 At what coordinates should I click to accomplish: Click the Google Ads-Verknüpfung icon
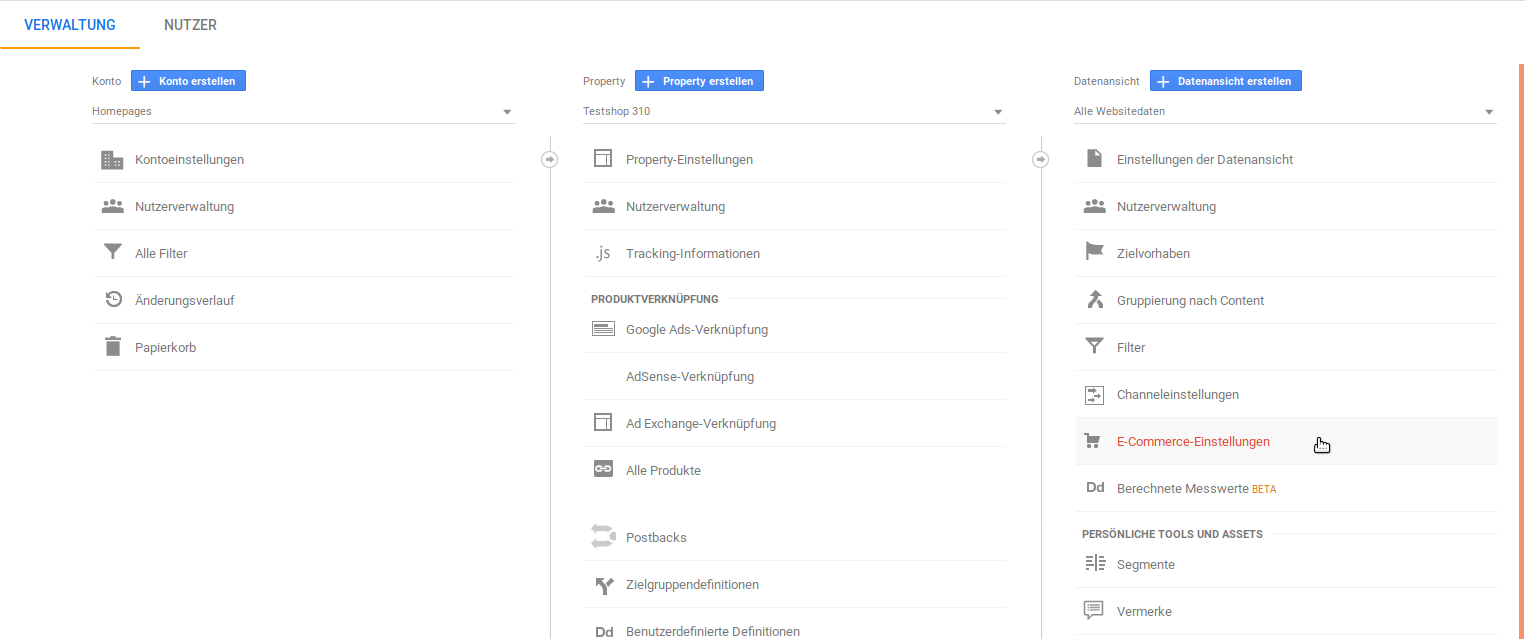click(603, 329)
